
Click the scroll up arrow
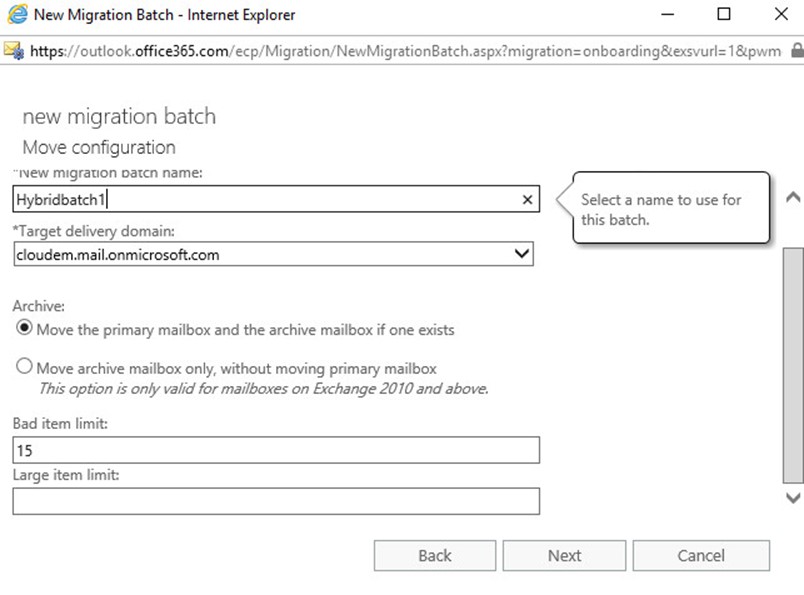pyautogui.click(x=793, y=197)
